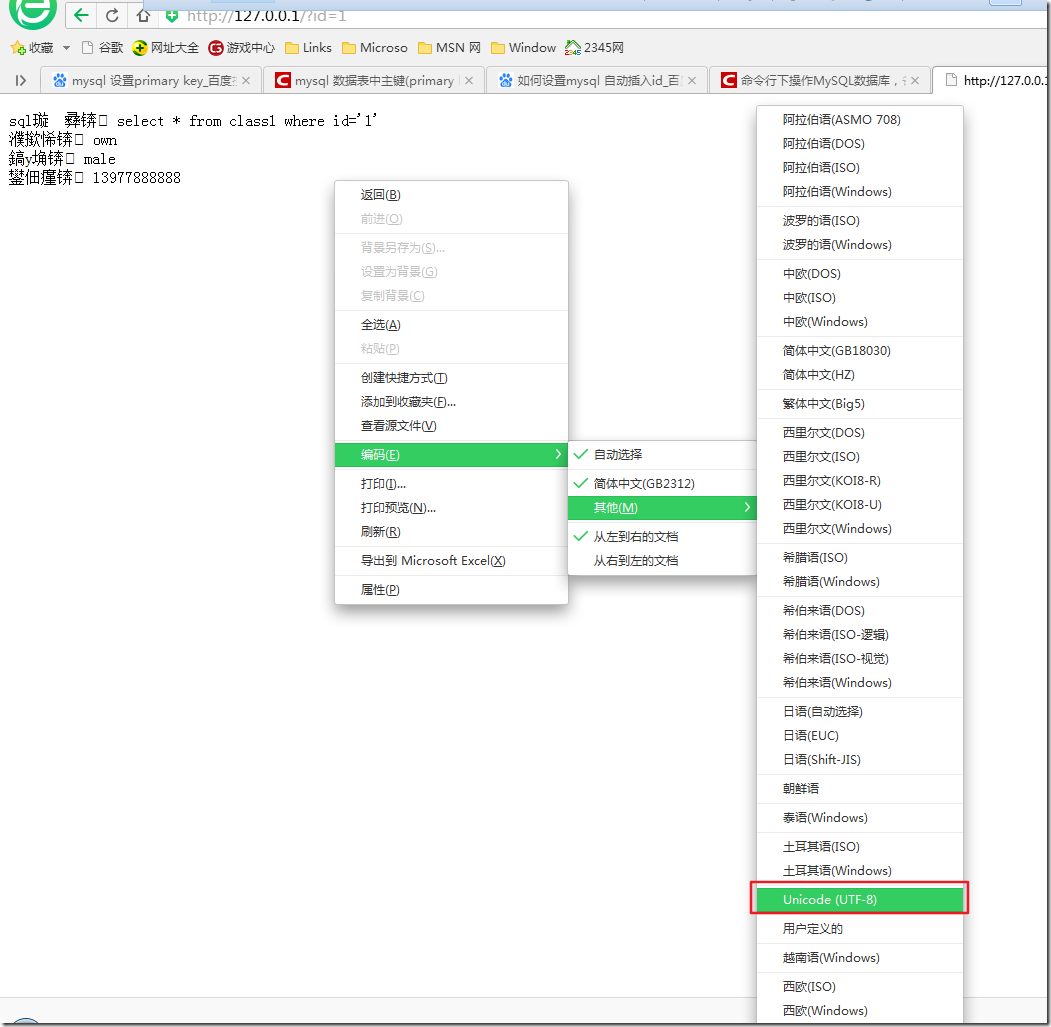Viewport: 1051px width, 1027px height.
Task: Select 打印(I)... menu entry
Action: [451, 484]
